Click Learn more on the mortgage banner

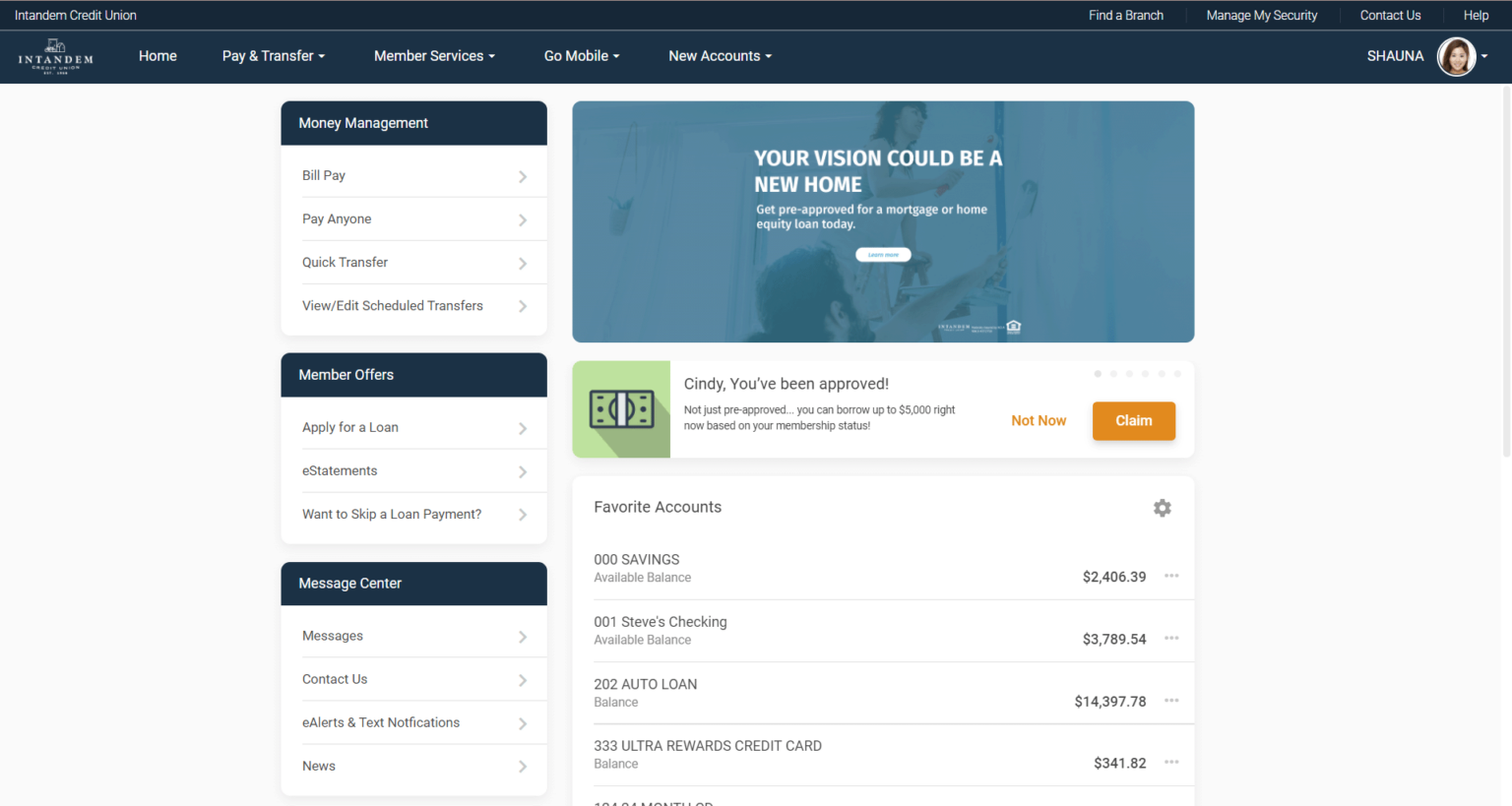[882, 254]
